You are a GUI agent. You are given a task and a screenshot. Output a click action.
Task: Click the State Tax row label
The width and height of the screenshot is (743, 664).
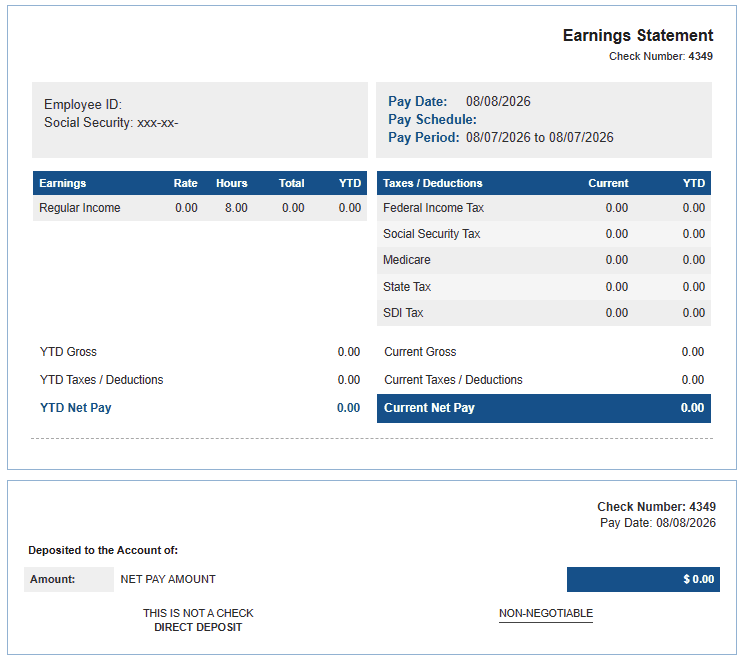click(x=407, y=287)
